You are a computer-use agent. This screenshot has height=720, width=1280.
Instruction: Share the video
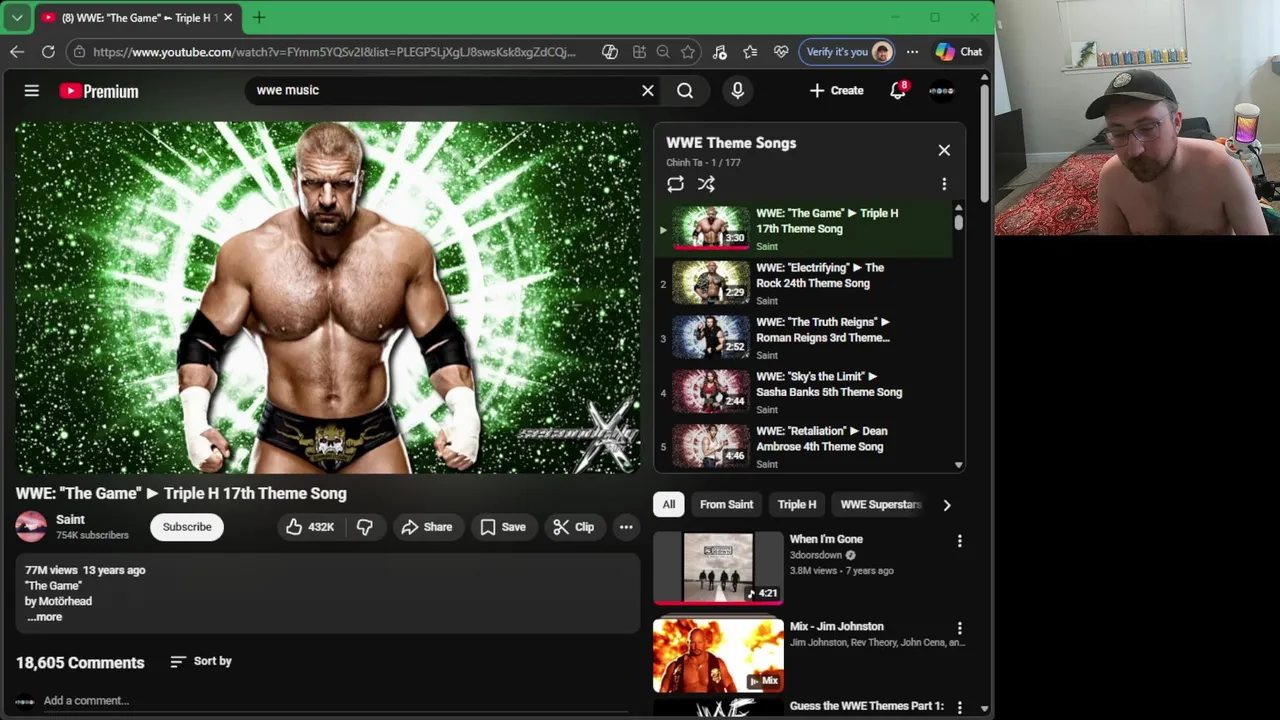coord(427,527)
